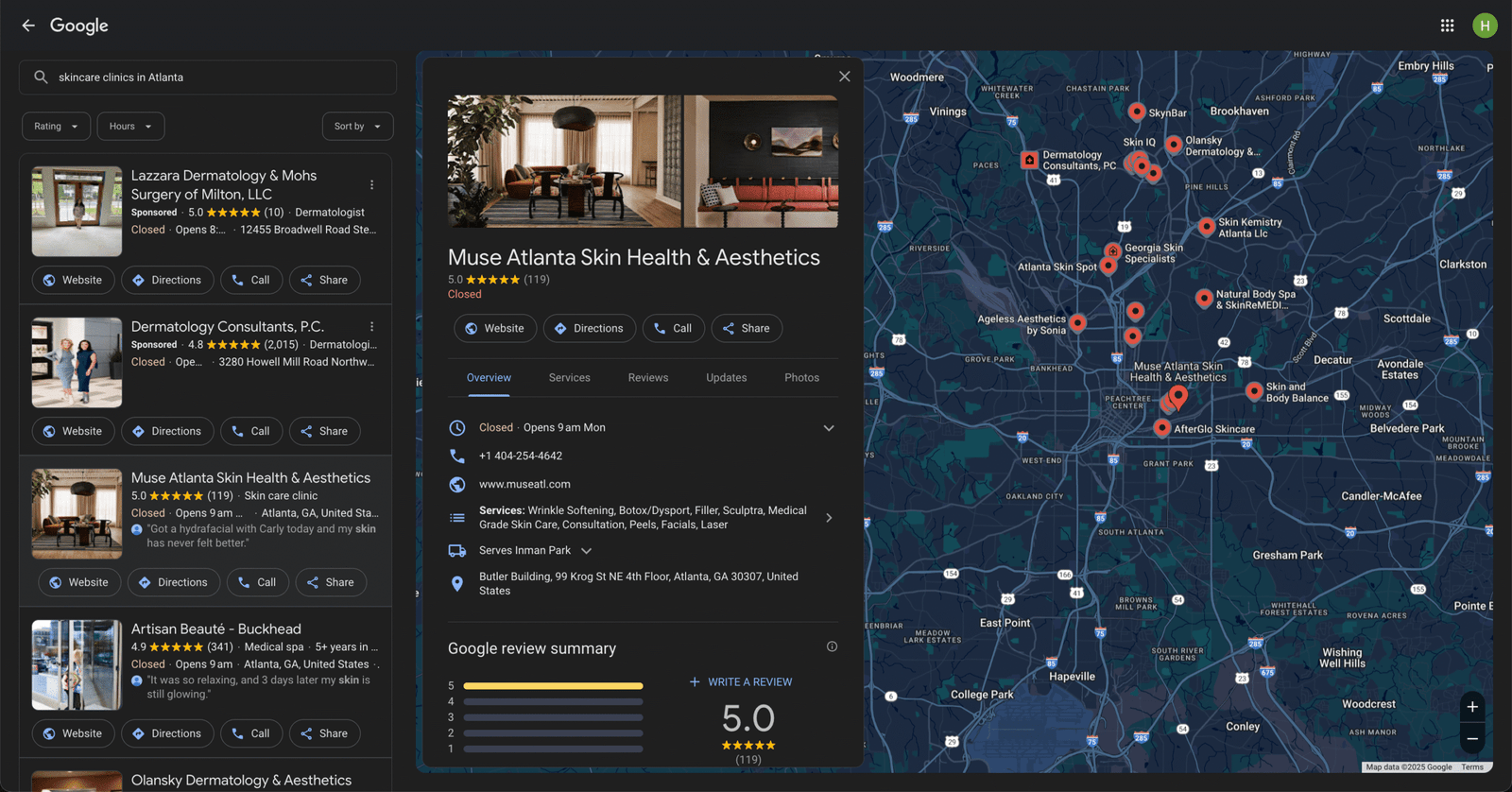Close the Muse Atlanta details panel
Viewport: 1512px width, 792px height.
tap(844, 77)
